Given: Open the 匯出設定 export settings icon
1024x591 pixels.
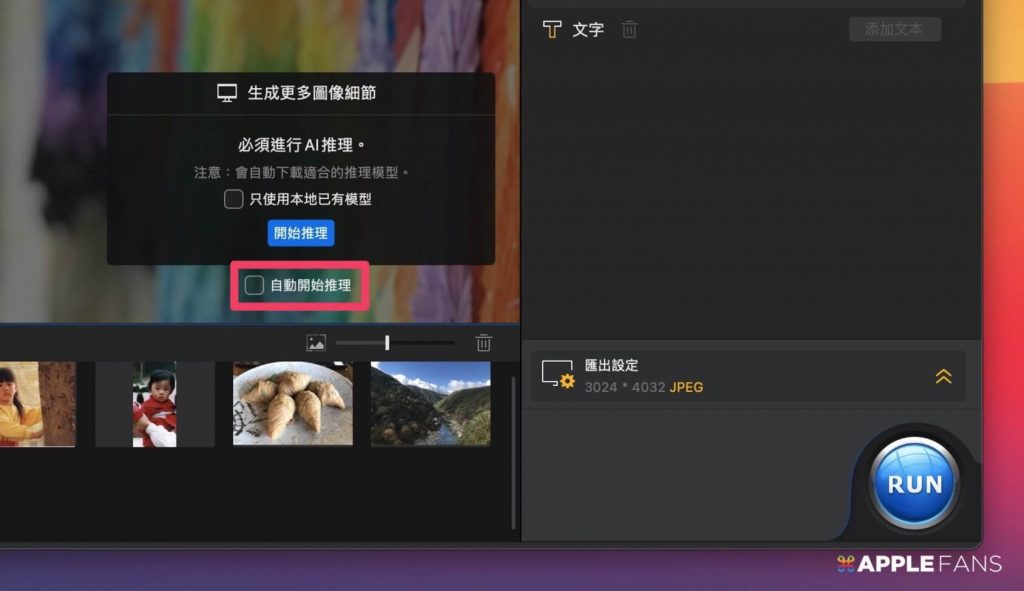Looking at the screenshot, I should [558, 375].
